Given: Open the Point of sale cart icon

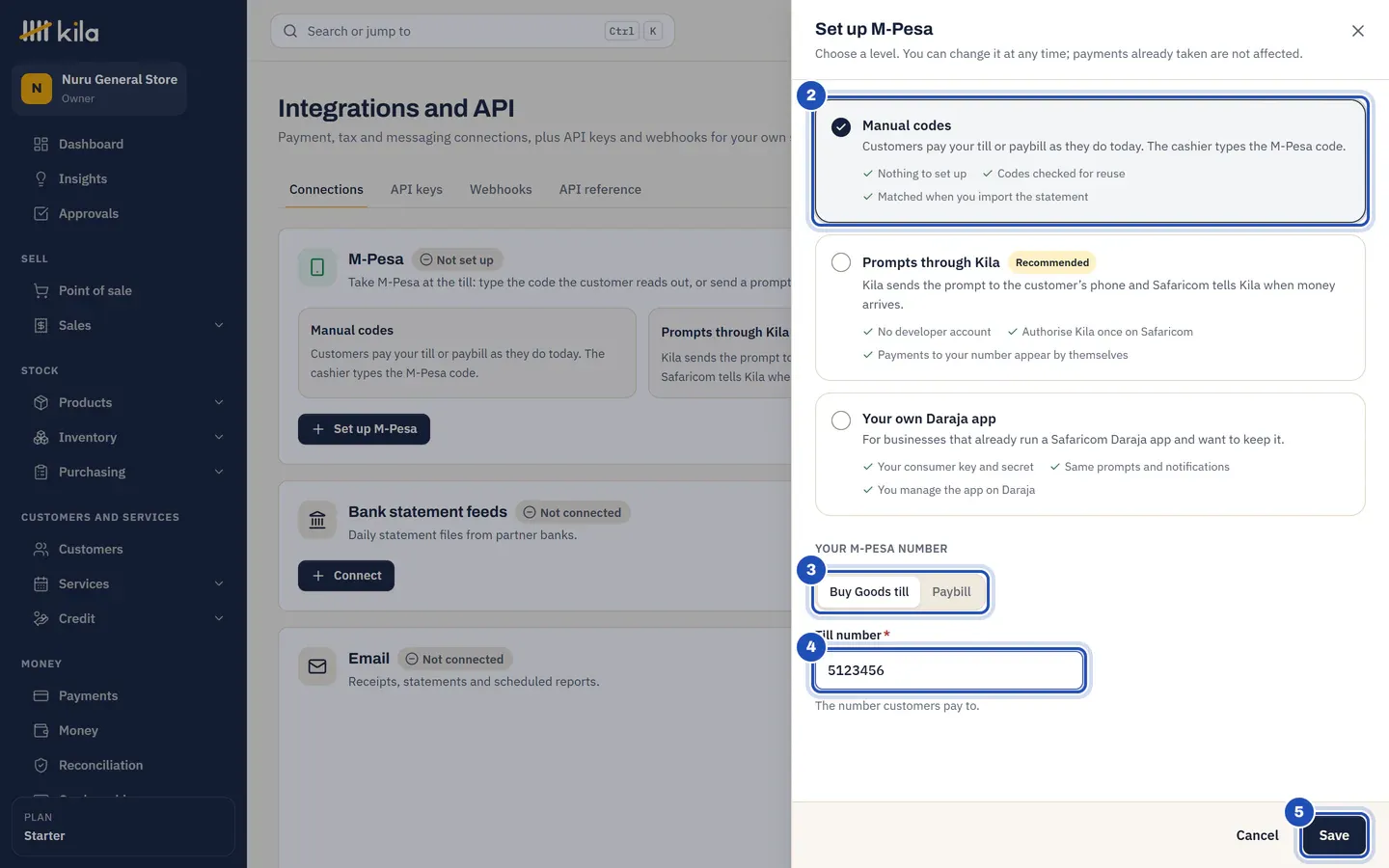Looking at the screenshot, I should [41, 291].
